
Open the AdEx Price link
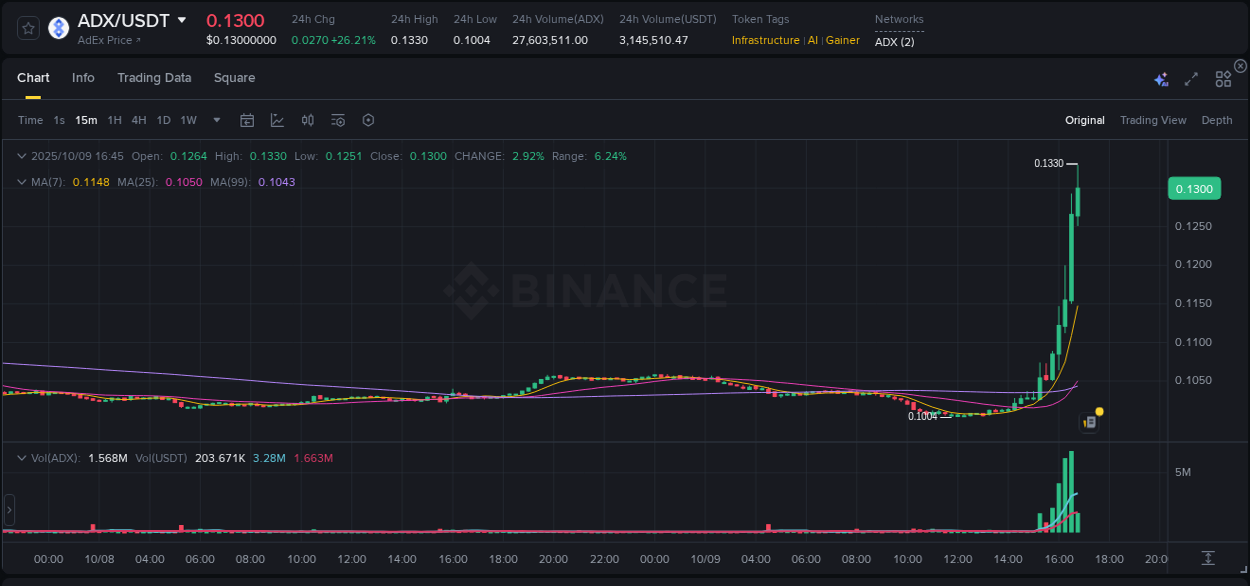[x=106, y=41]
